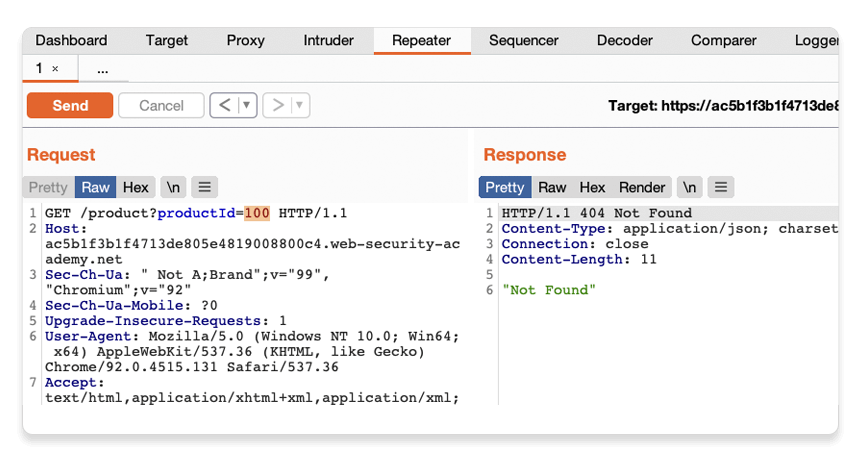The width and height of the screenshot is (860, 475).
Task: Show request in Hex view
Action: [136, 187]
